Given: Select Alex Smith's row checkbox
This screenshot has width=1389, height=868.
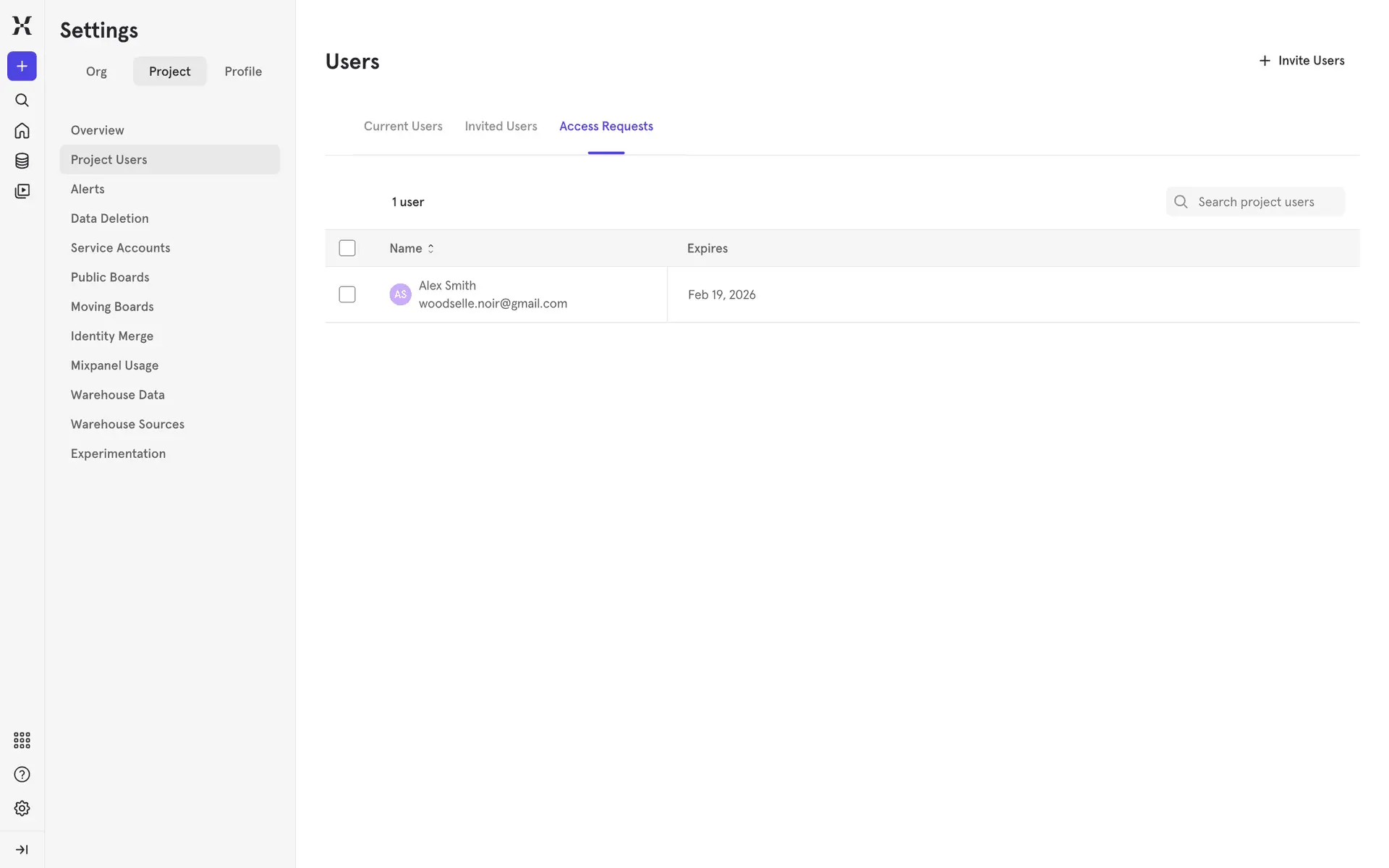Looking at the screenshot, I should click(x=347, y=294).
